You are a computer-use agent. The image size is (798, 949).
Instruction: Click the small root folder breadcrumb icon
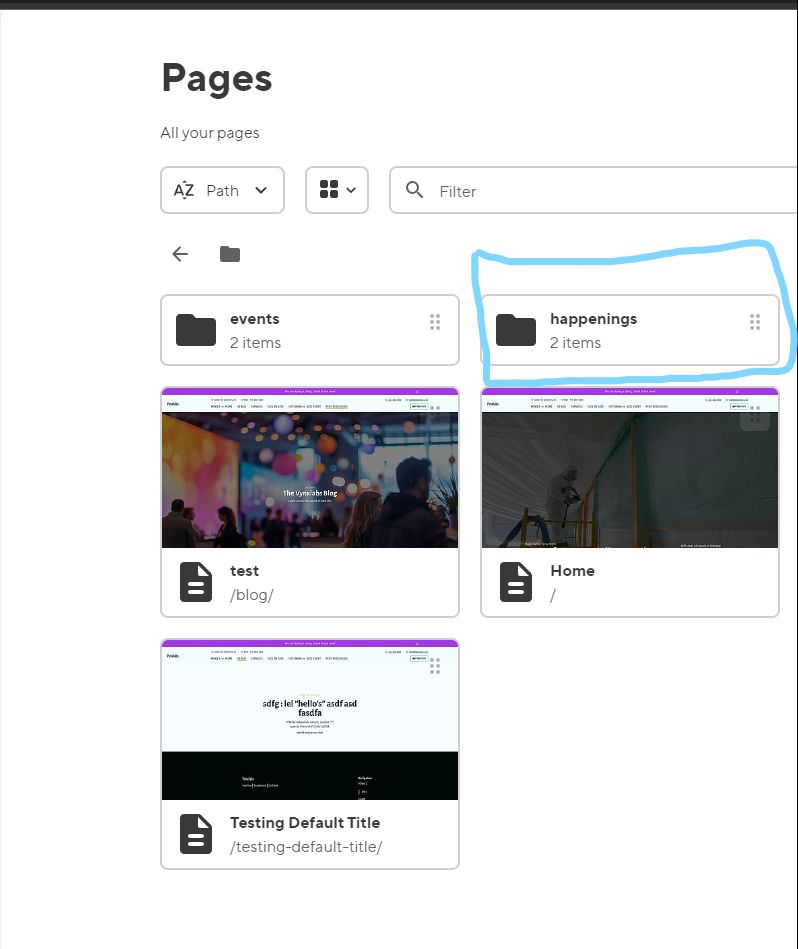pyautogui.click(x=230, y=254)
